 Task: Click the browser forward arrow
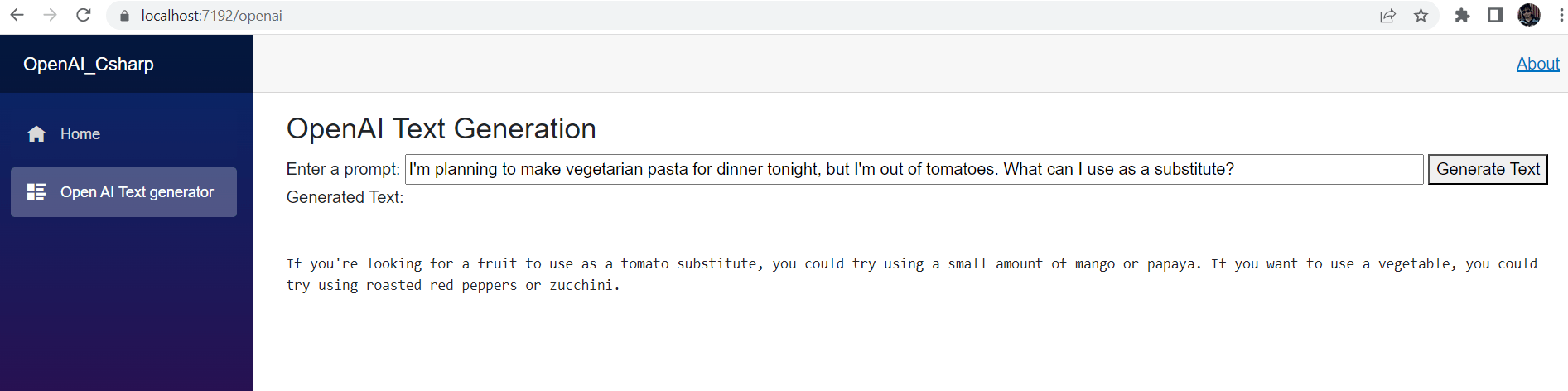pos(50,15)
